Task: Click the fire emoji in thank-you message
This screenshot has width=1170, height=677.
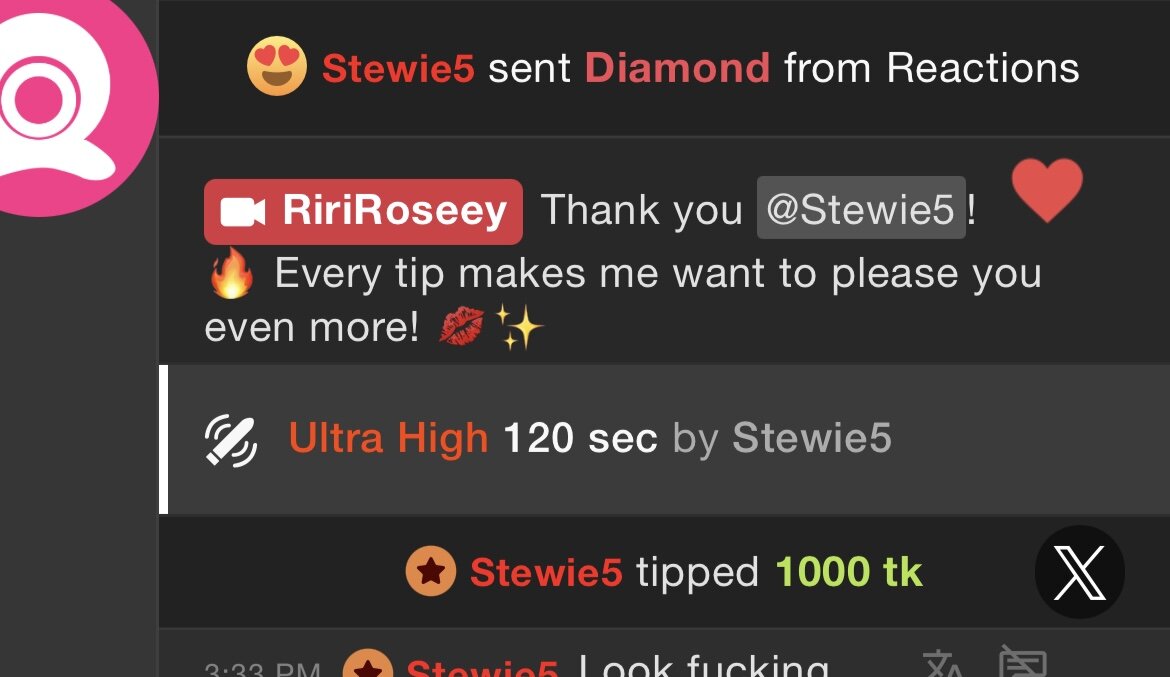Action: click(x=231, y=272)
